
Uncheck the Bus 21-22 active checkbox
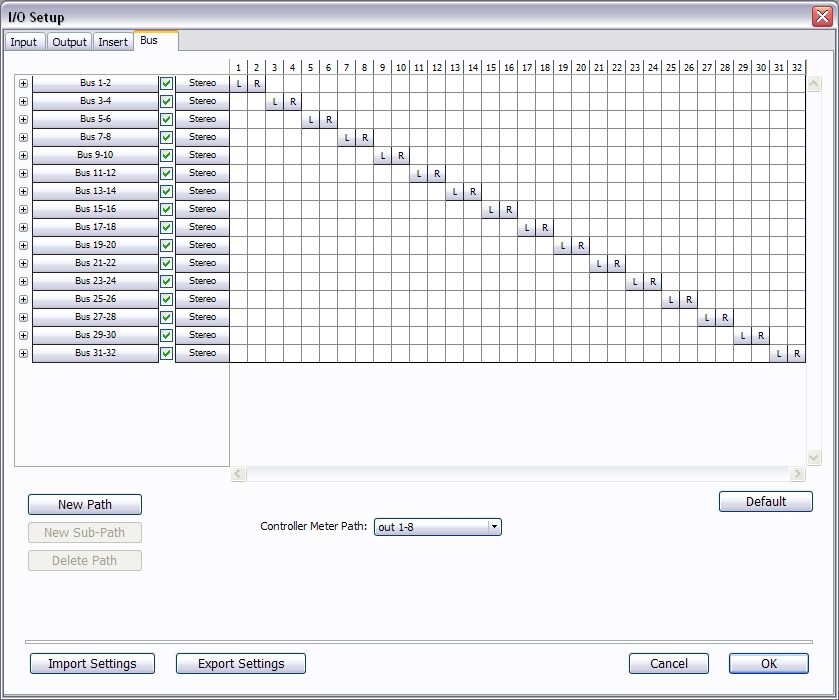tap(166, 263)
